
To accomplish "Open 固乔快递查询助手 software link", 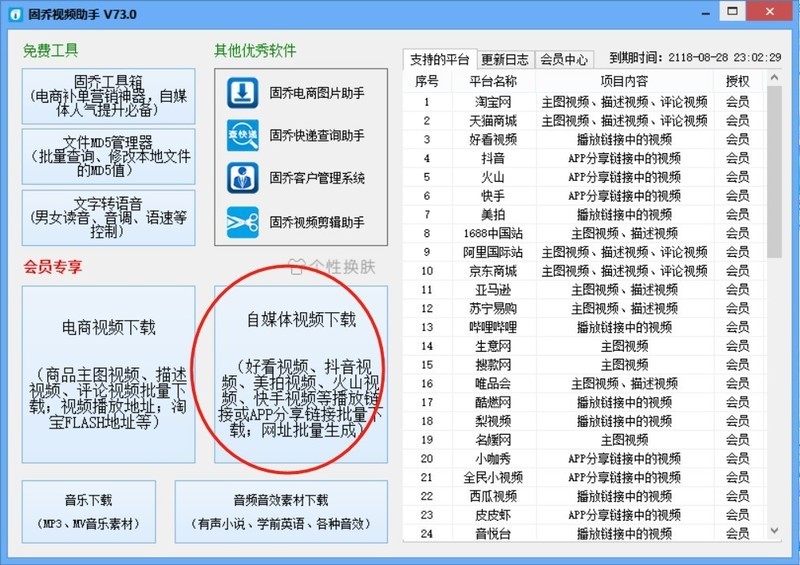I will [x=317, y=135].
